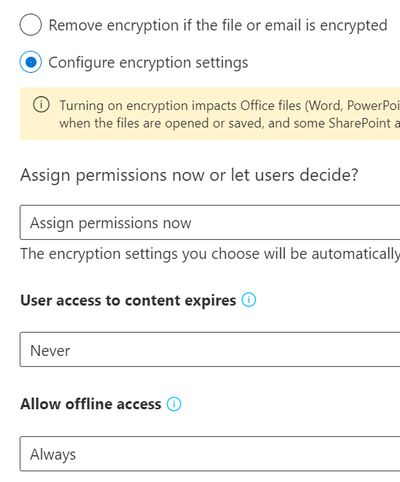This screenshot has height=482, width=400.
Task: Click the 'Assign permissions now or let users decide?' heading
Action: pos(189,175)
